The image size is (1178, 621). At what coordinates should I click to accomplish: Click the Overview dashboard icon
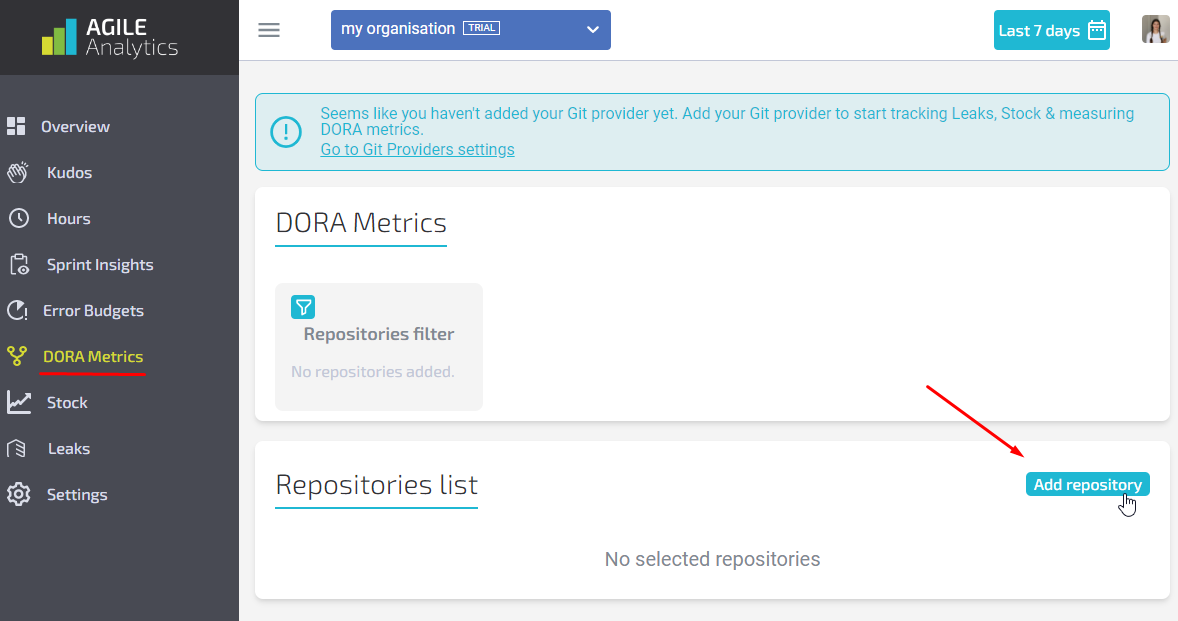point(16,126)
